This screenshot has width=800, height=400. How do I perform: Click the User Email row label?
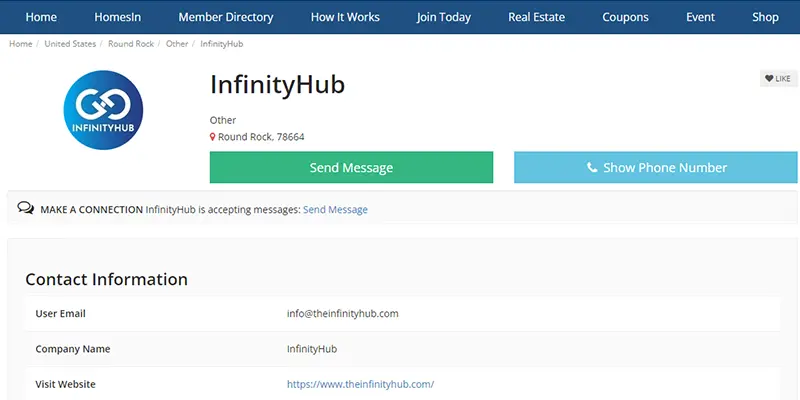click(x=60, y=313)
